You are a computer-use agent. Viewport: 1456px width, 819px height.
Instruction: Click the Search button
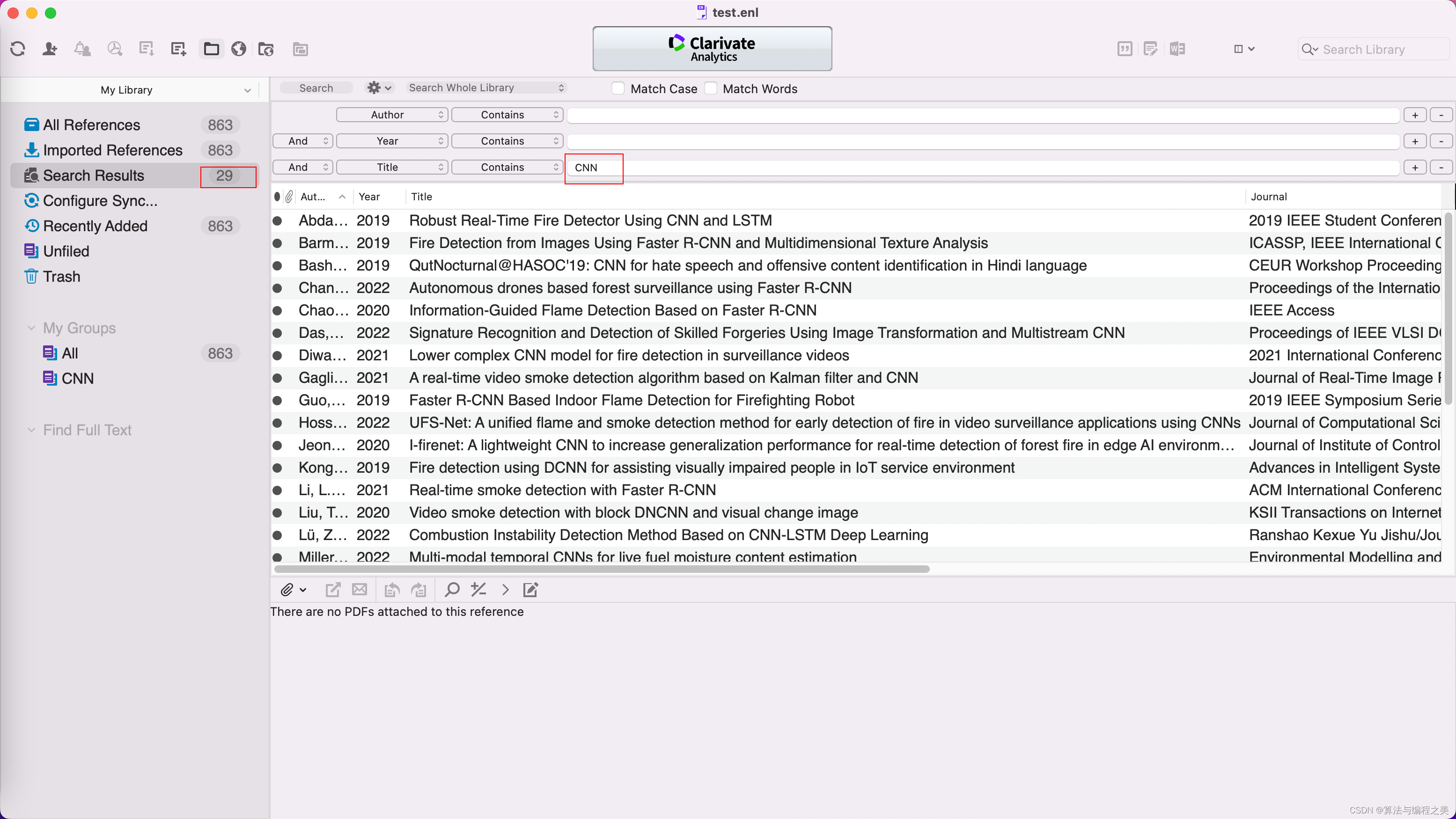pyautogui.click(x=316, y=88)
